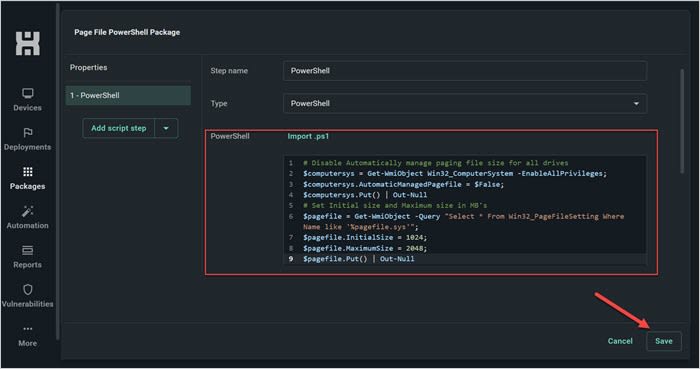Click the Step name input field
The height and width of the screenshot is (369, 700).
click(465, 70)
